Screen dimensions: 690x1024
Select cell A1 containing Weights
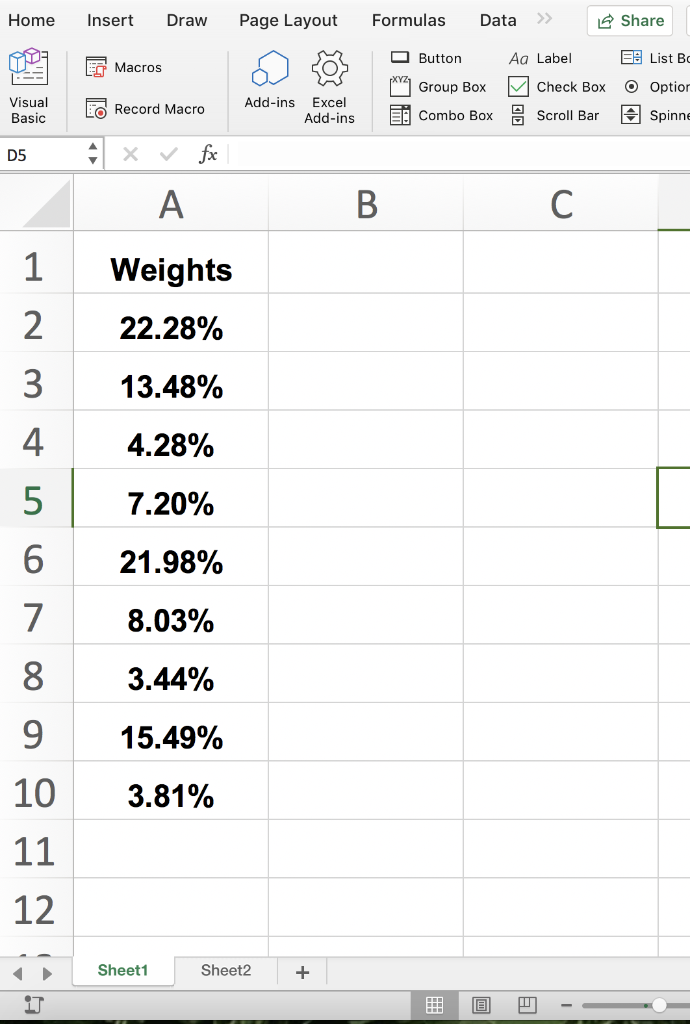[x=170, y=268]
